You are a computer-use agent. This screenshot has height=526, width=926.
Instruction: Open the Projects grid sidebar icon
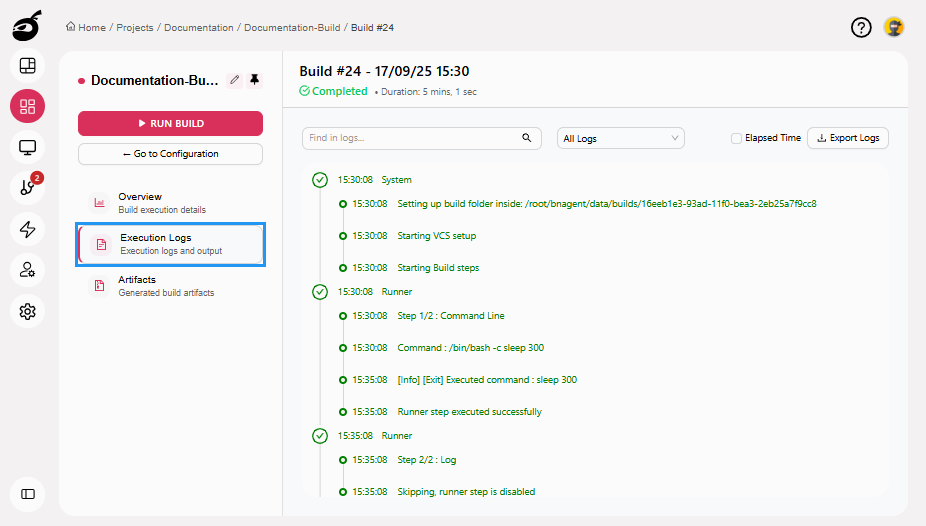click(x=27, y=106)
